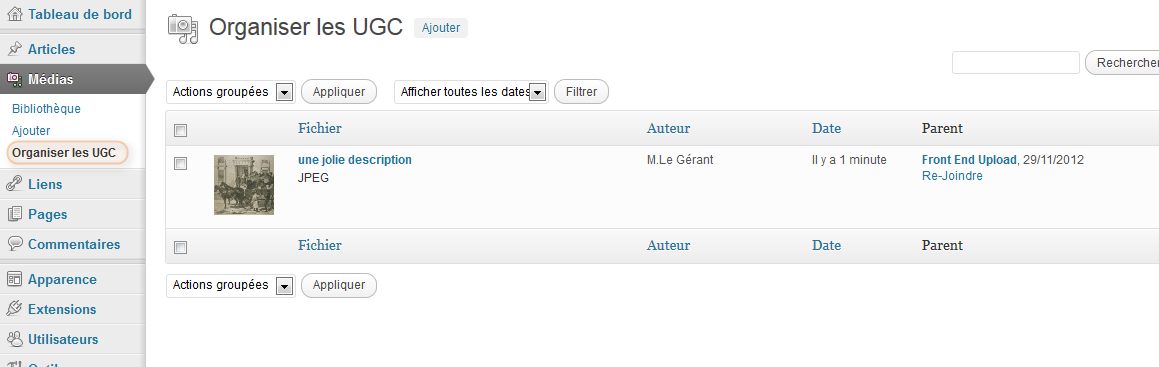
Task: Follow the Re-Joindre link
Action: (x=952, y=176)
